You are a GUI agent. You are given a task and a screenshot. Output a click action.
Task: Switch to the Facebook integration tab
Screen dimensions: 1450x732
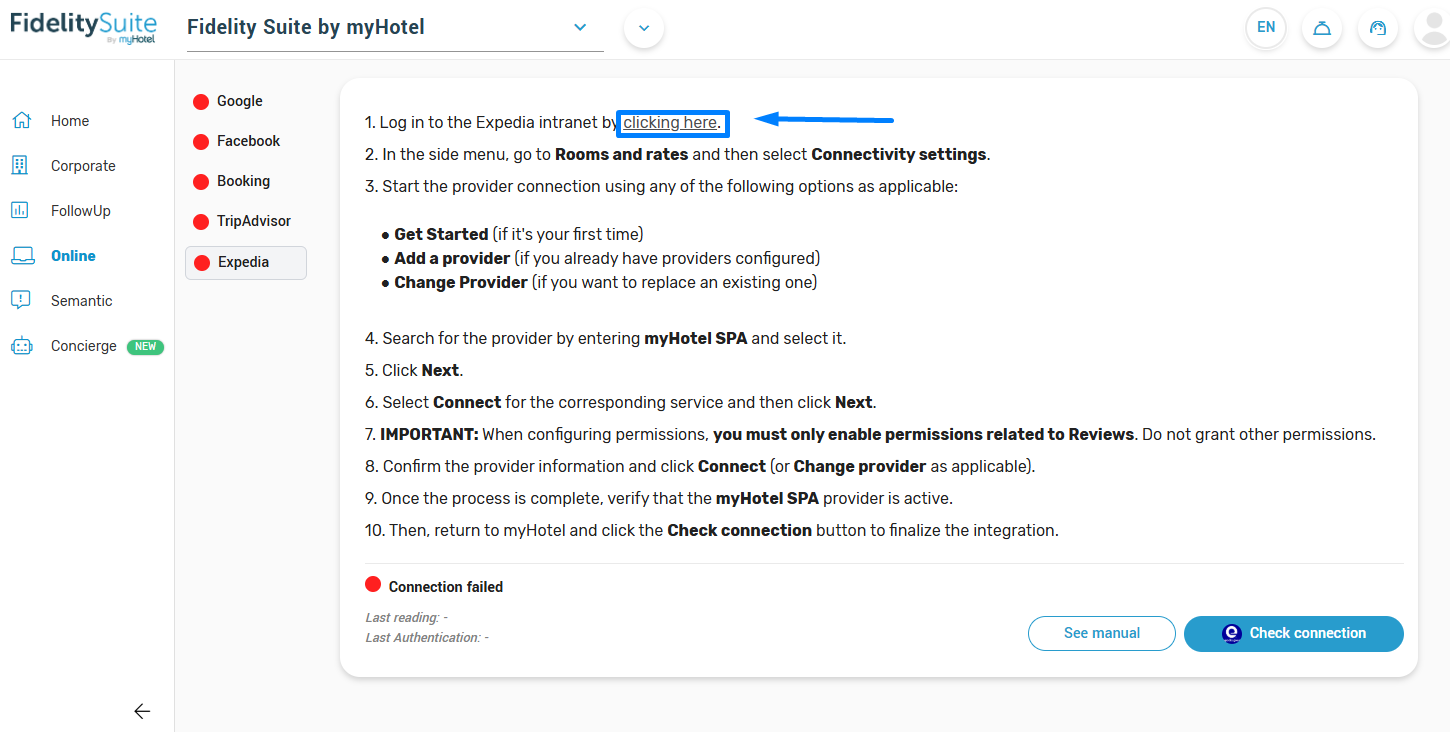[x=248, y=141]
